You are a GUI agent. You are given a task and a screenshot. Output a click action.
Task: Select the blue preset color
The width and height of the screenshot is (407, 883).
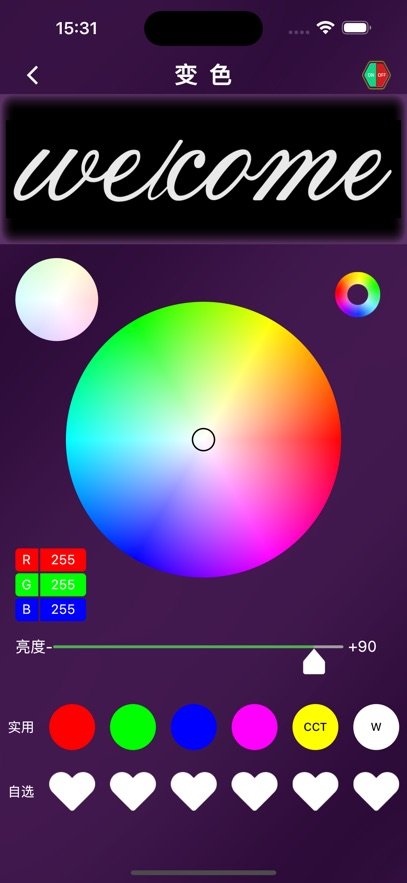(194, 727)
